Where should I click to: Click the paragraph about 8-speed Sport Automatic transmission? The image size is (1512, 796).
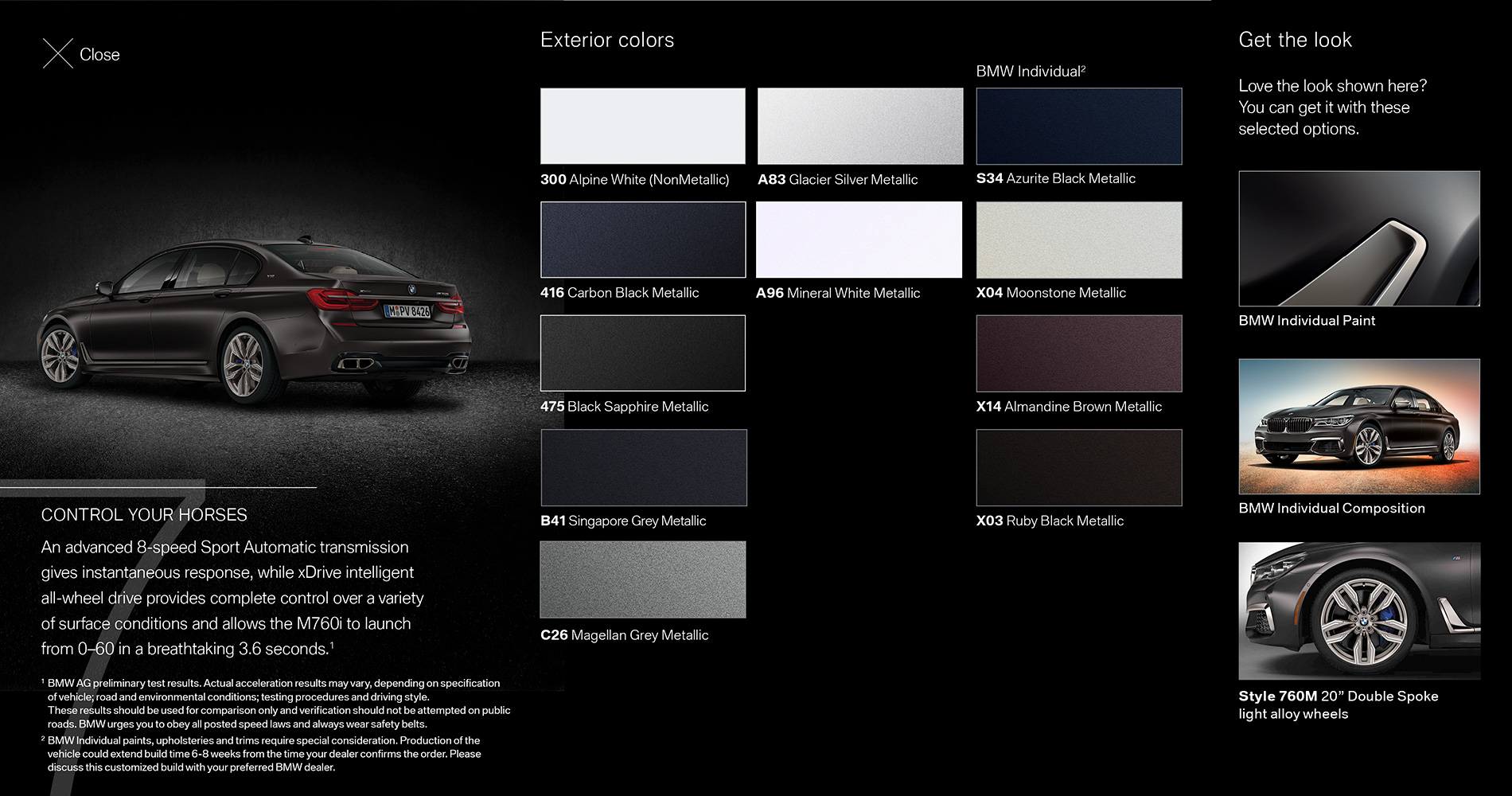232,598
